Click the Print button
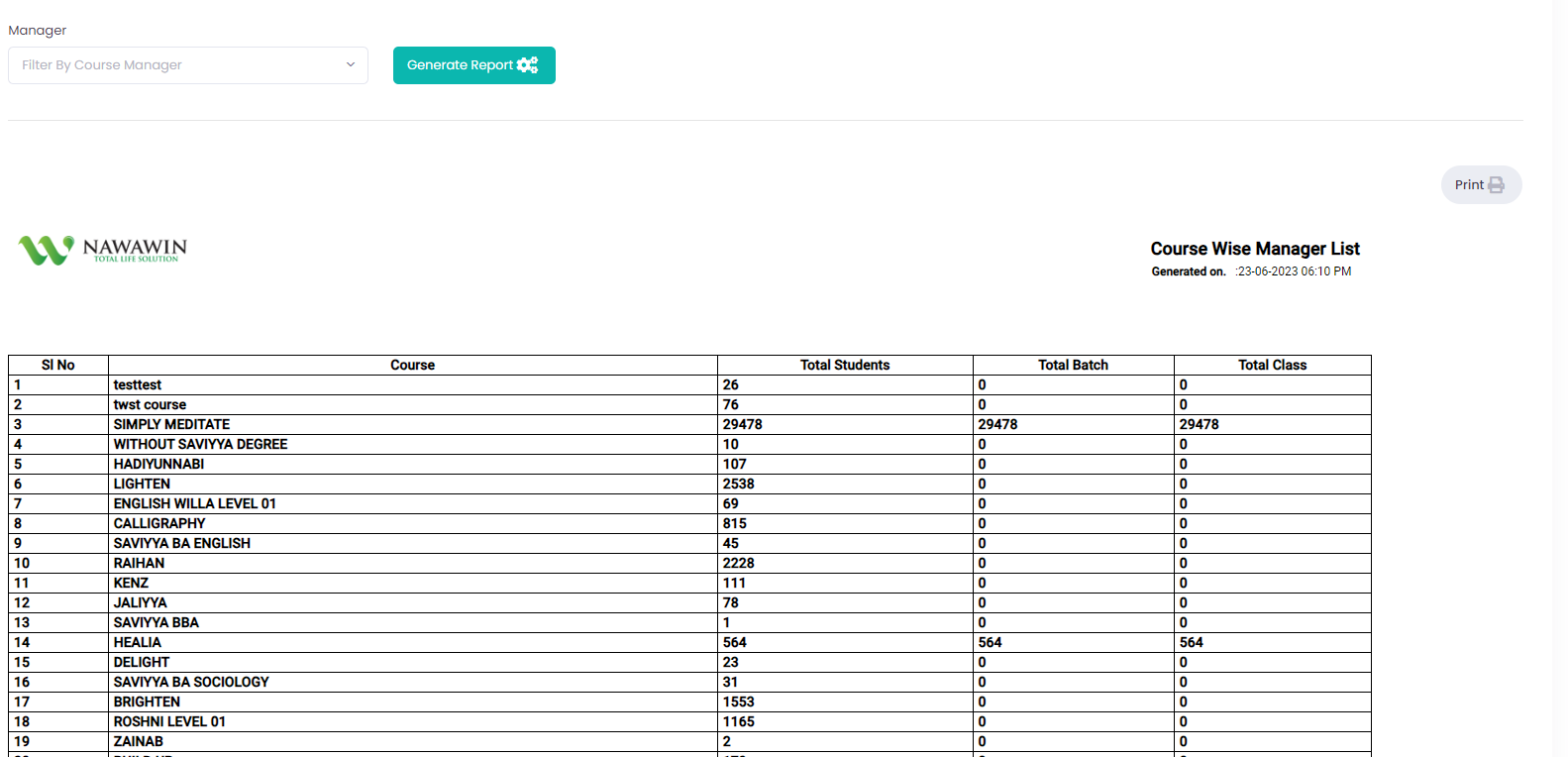The image size is (1568, 757). click(x=1480, y=185)
